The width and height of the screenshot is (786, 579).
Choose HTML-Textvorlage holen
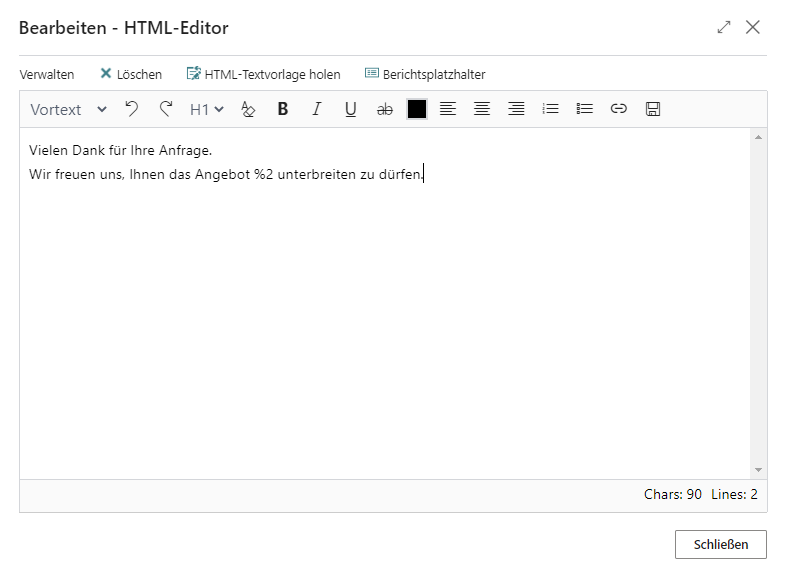point(264,75)
